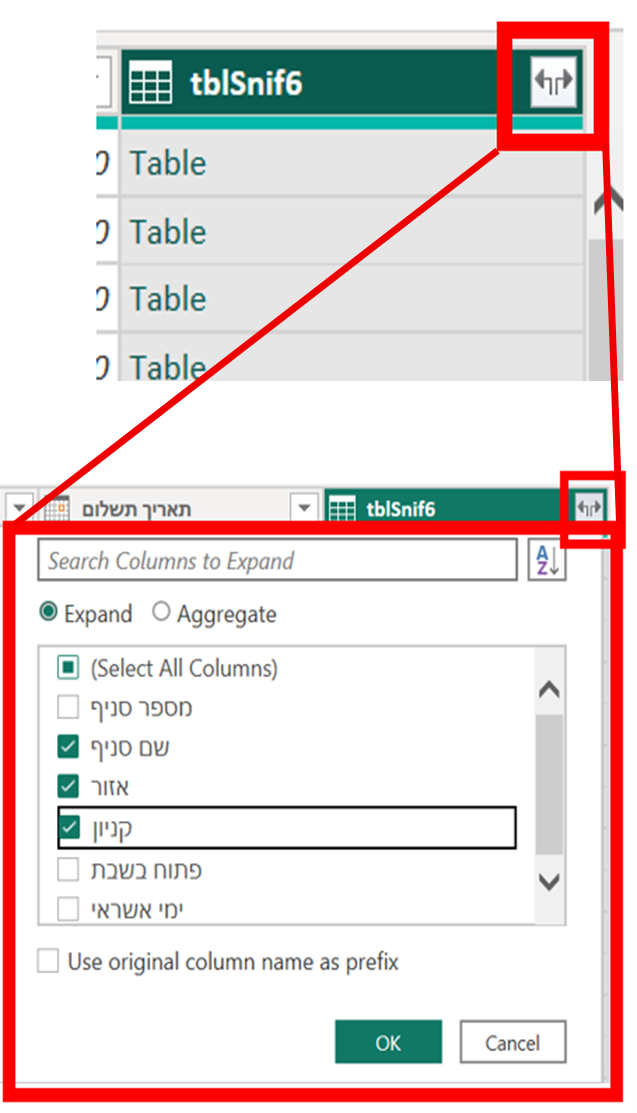Image resolution: width=637 pixels, height=1113 pixels.
Task: Enable Use original column name as prefix
Action: (x=48, y=962)
